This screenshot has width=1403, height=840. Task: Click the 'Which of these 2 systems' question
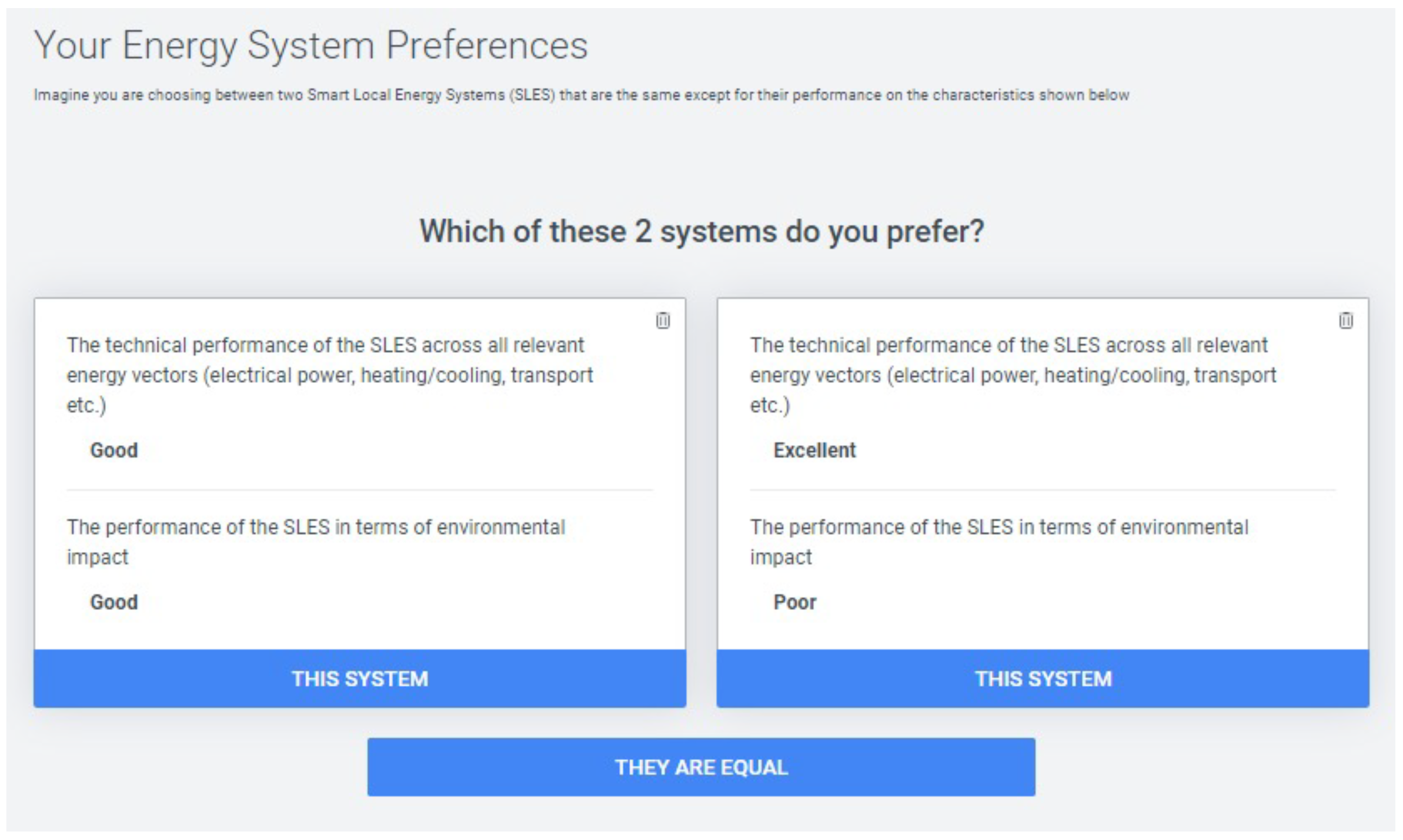click(701, 232)
